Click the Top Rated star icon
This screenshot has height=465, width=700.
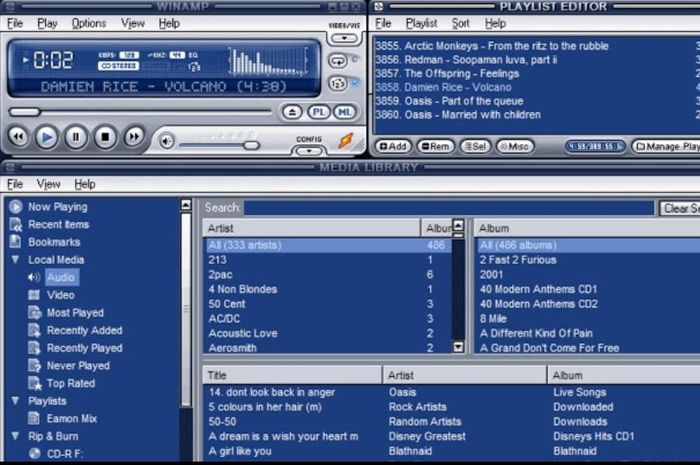34,383
